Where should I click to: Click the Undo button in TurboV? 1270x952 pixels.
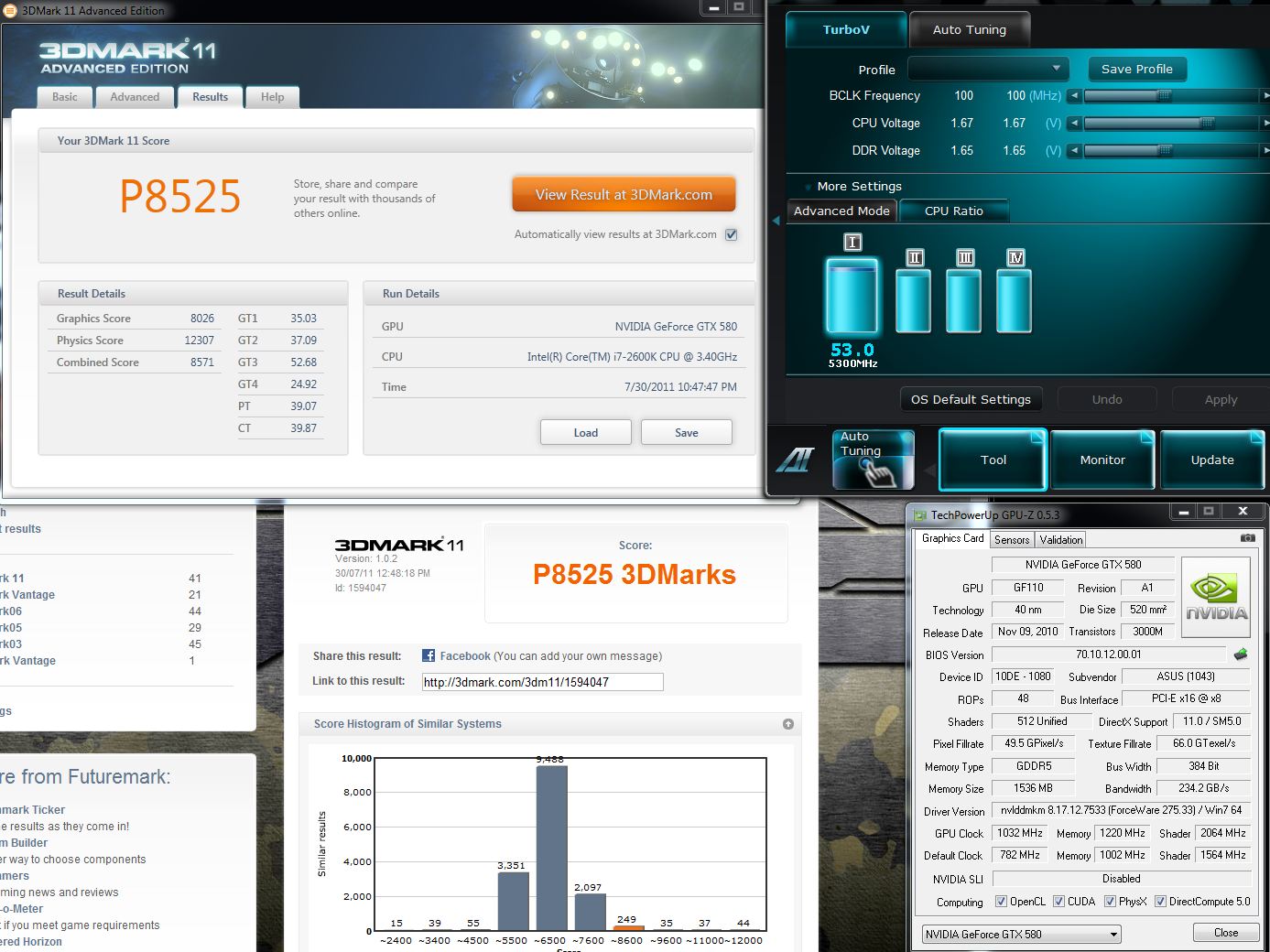click(x=1107, y=399)
